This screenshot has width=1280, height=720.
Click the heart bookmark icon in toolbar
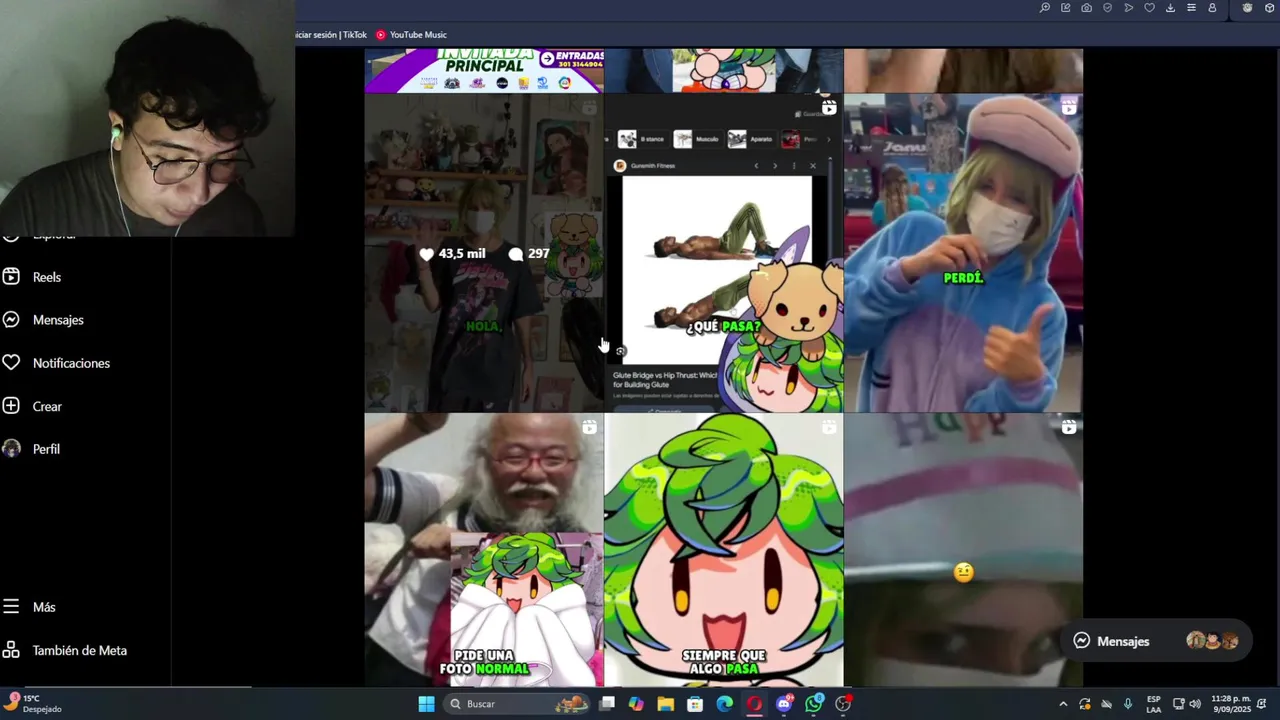[x=1150, y=8]
